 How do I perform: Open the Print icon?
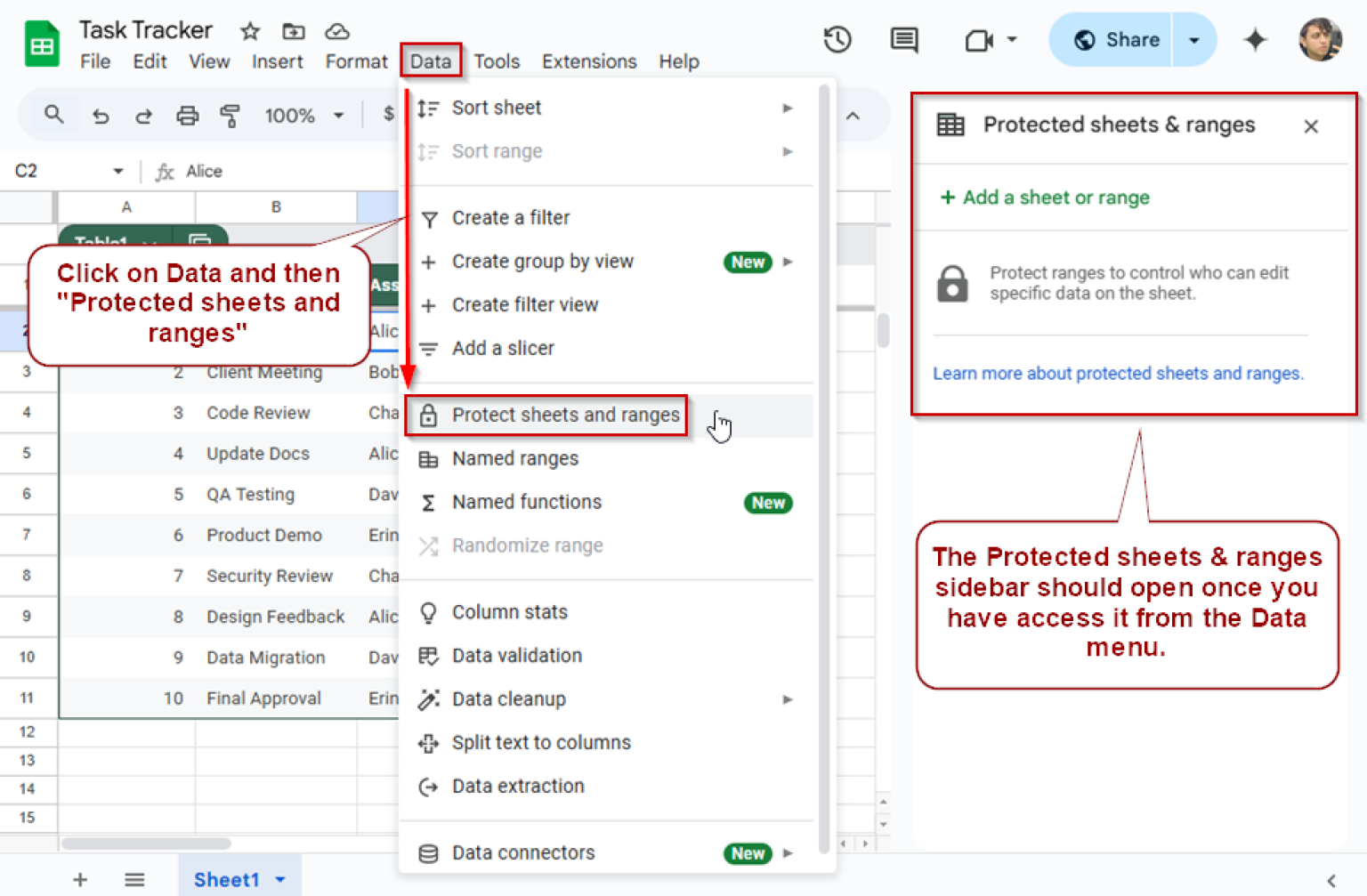(x=187, y=115)
